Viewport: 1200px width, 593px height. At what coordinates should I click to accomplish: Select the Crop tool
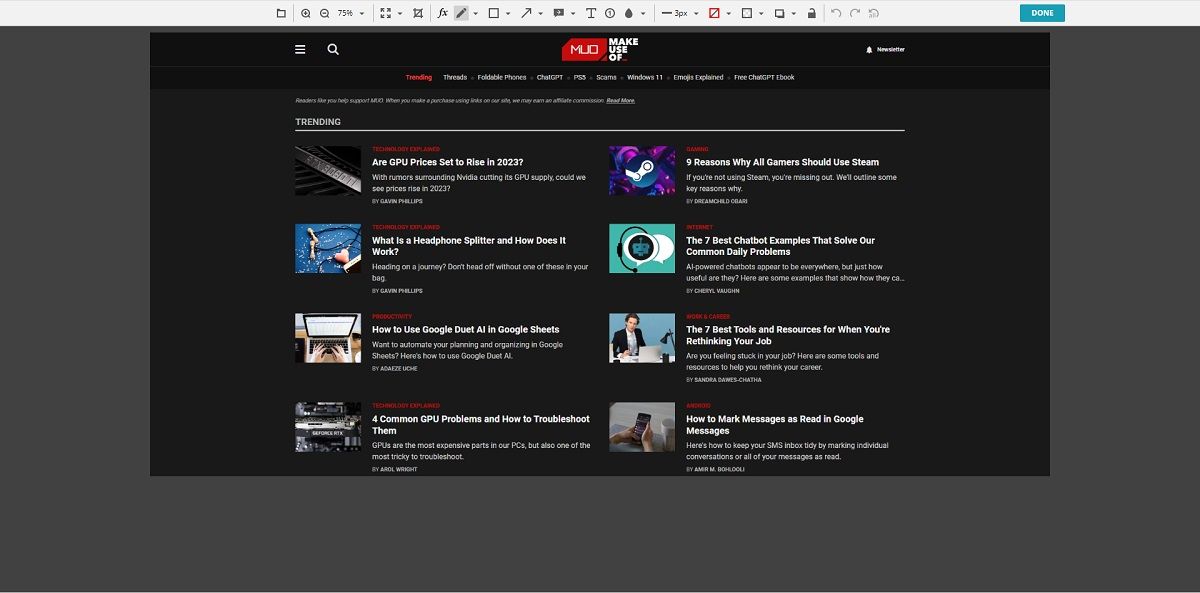419,13
